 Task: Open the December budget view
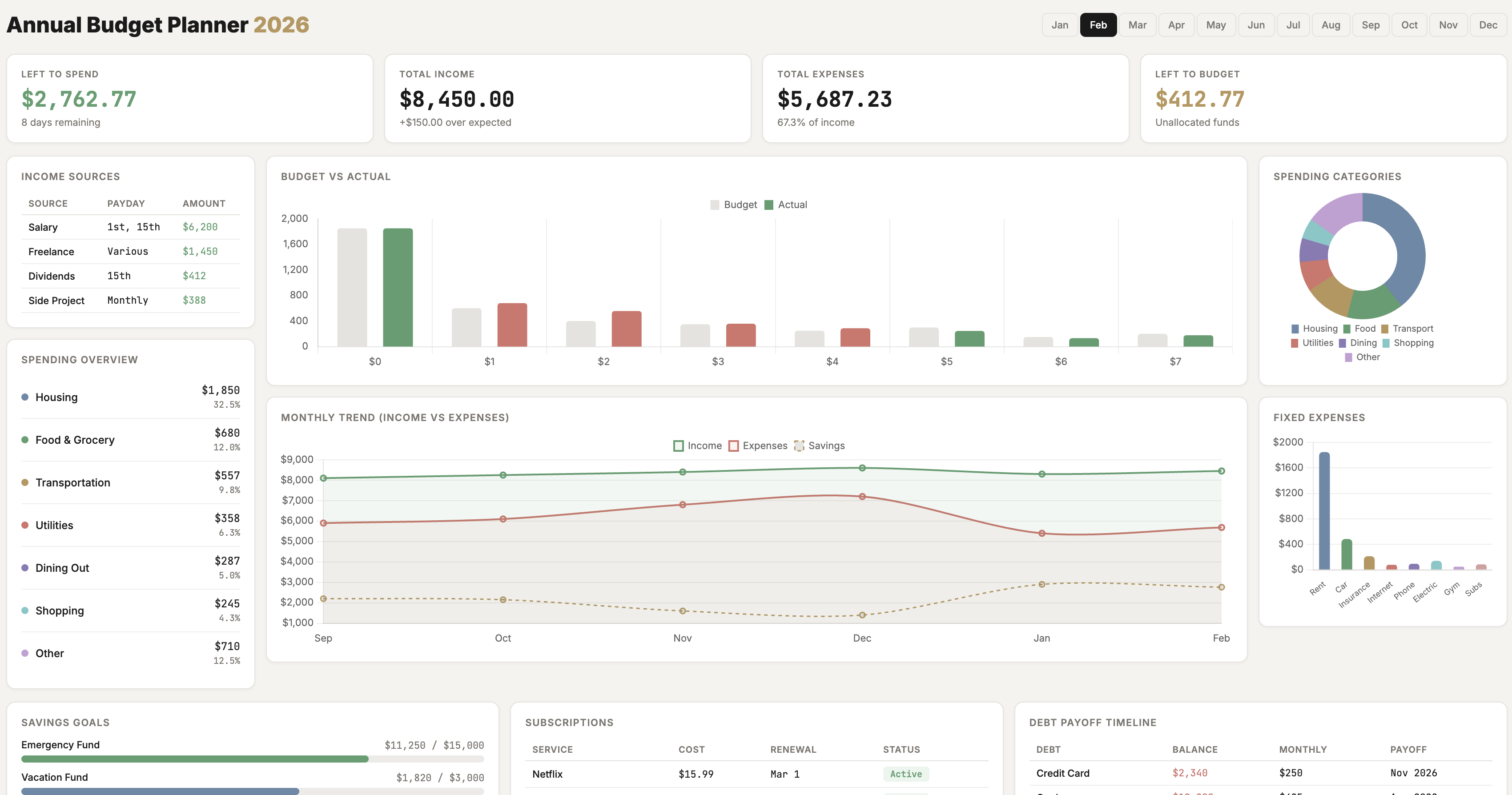(x=1488, y=24)
